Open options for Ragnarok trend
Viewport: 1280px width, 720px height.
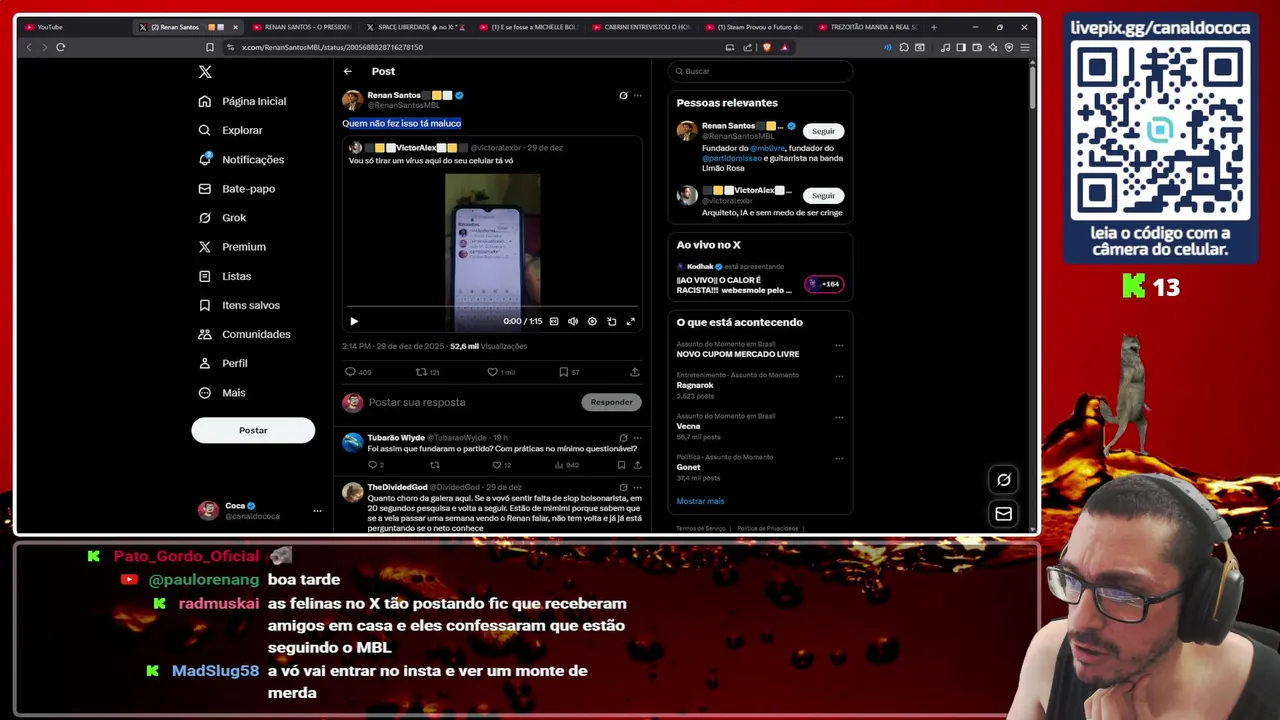[x=839, y=377]
